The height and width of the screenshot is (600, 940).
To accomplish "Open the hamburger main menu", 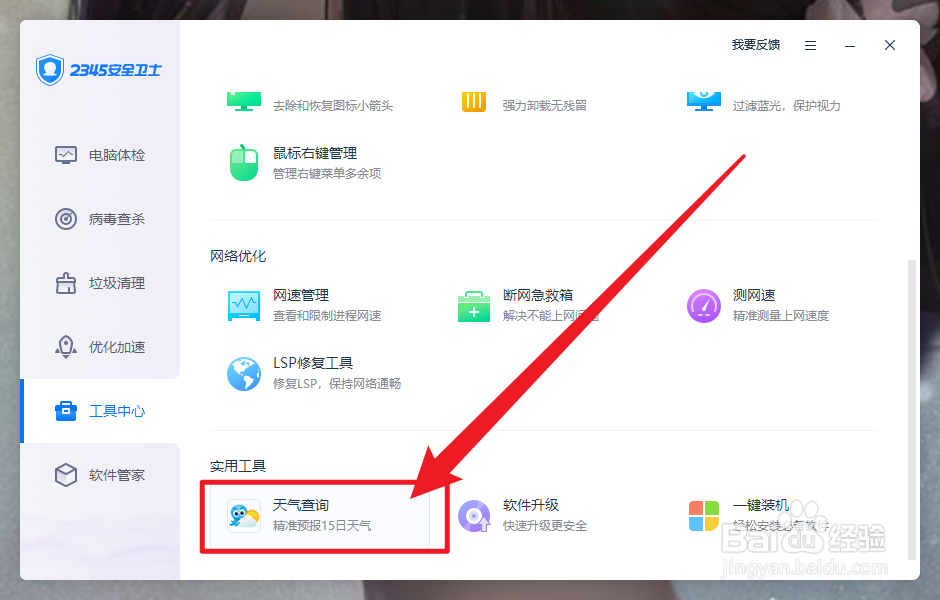I will click(810, 45).
